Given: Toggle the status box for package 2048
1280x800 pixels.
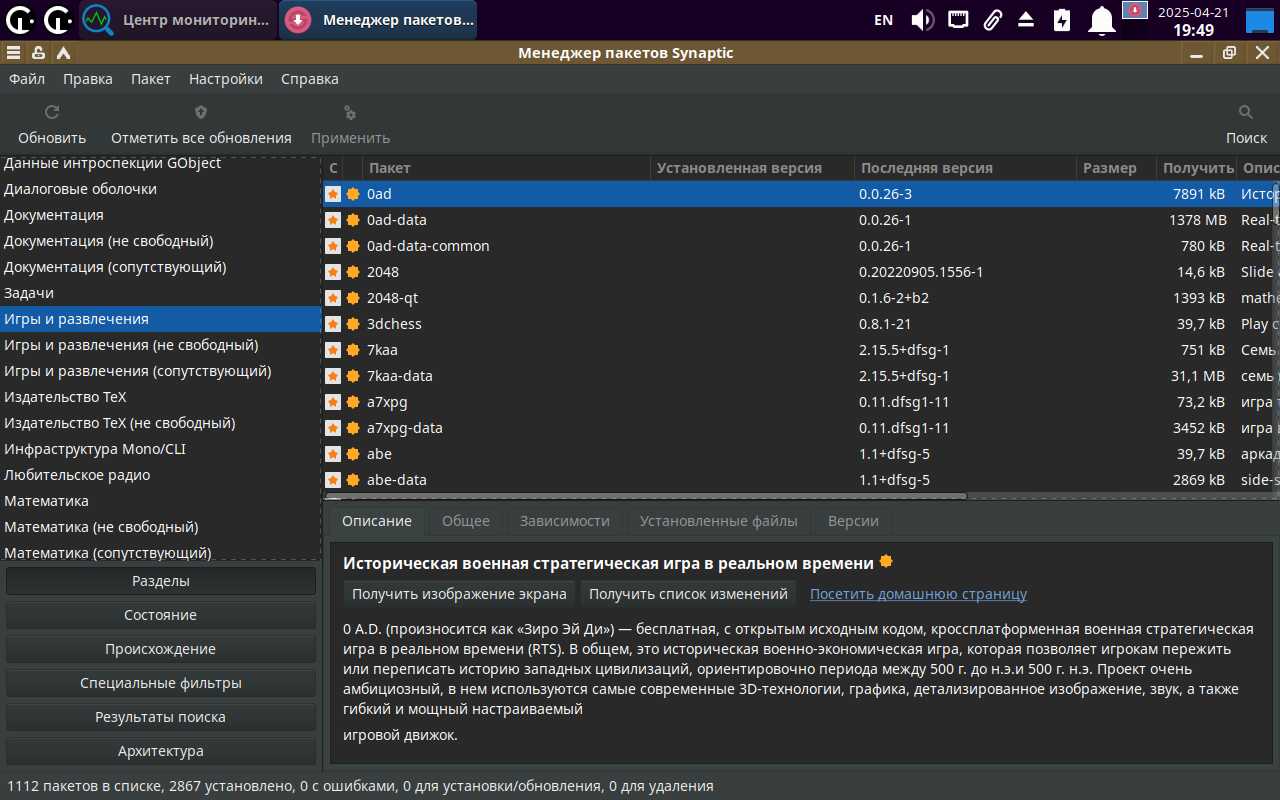Looking at the screenshot, I should coord(333,272).
